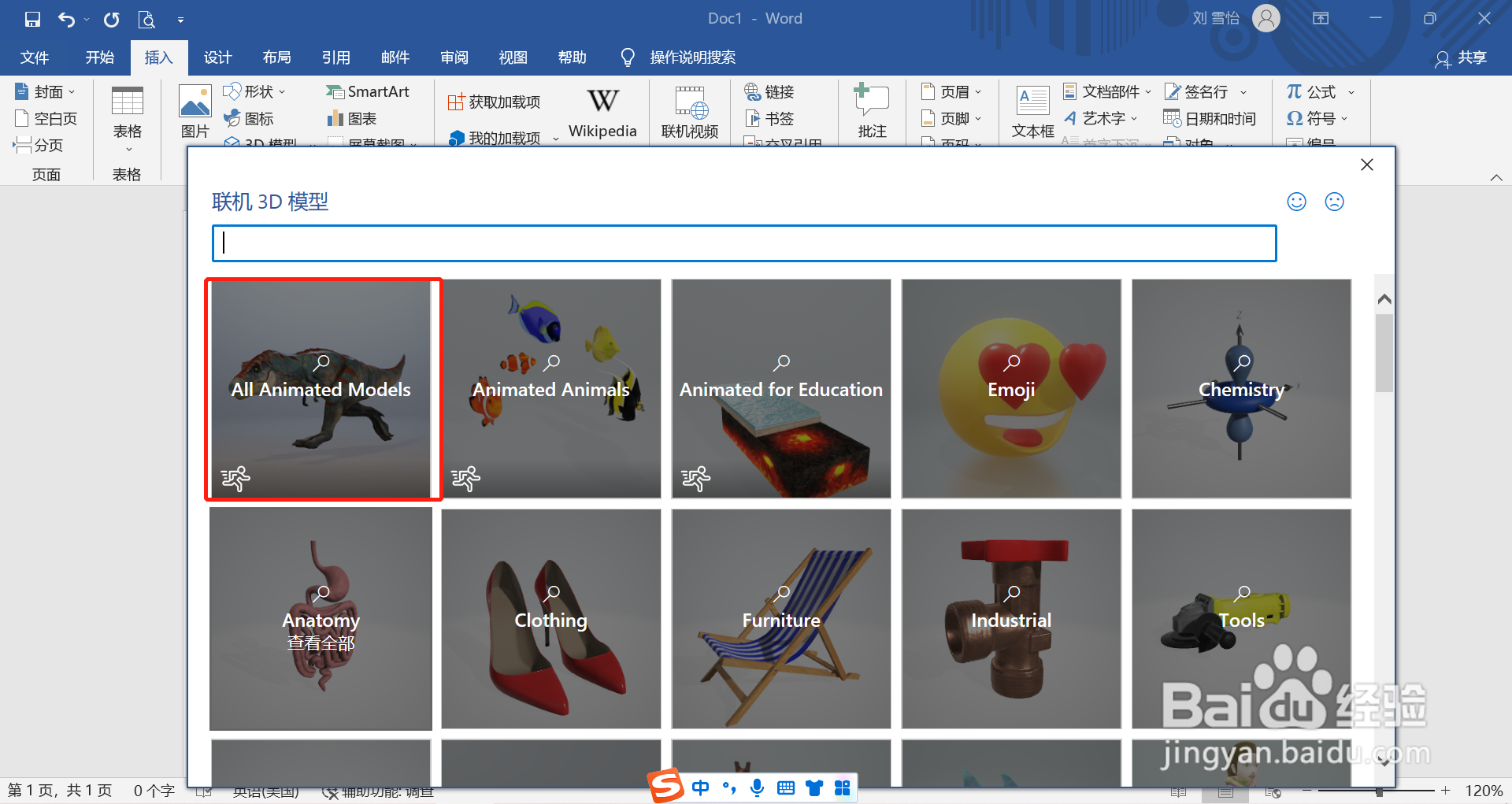The width and height of the screenshot is (1512, 804).
Task: Click the frown feedback icon
Action: pos(1334,202)
